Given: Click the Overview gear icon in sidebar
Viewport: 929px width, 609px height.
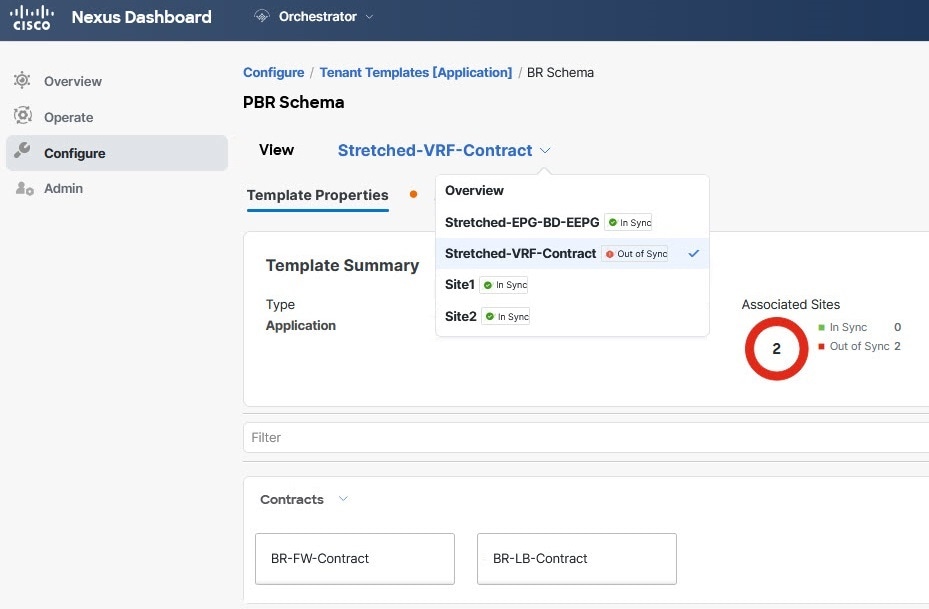Looking at the screenshot, I should pyautogui.click(x=23, y=81).
